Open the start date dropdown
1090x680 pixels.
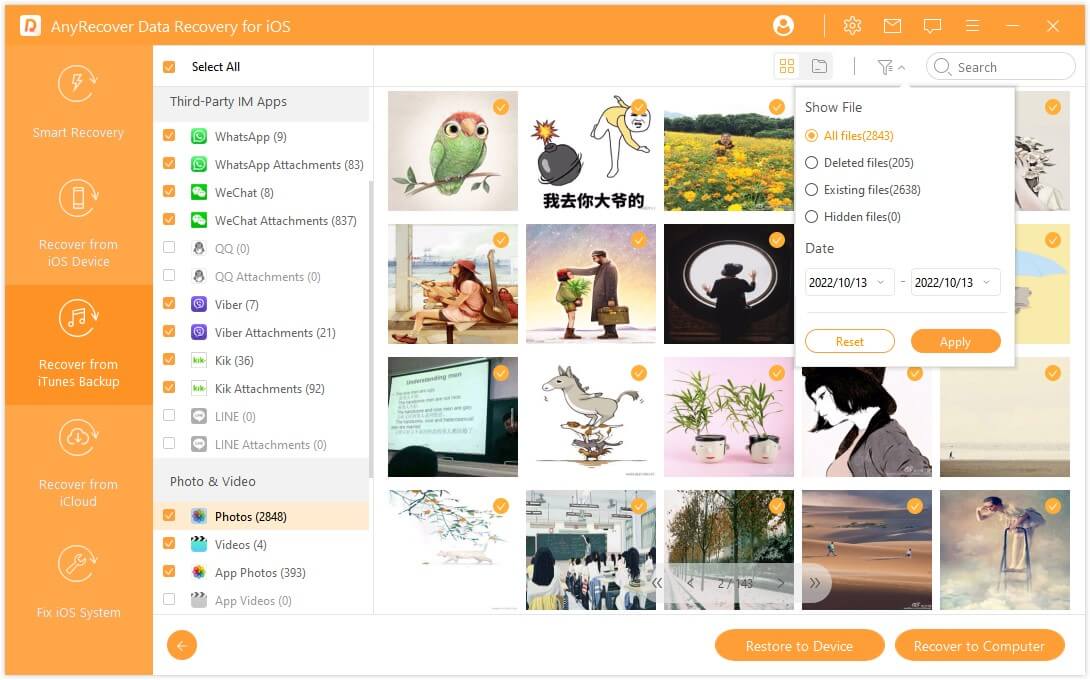[848, 282]
